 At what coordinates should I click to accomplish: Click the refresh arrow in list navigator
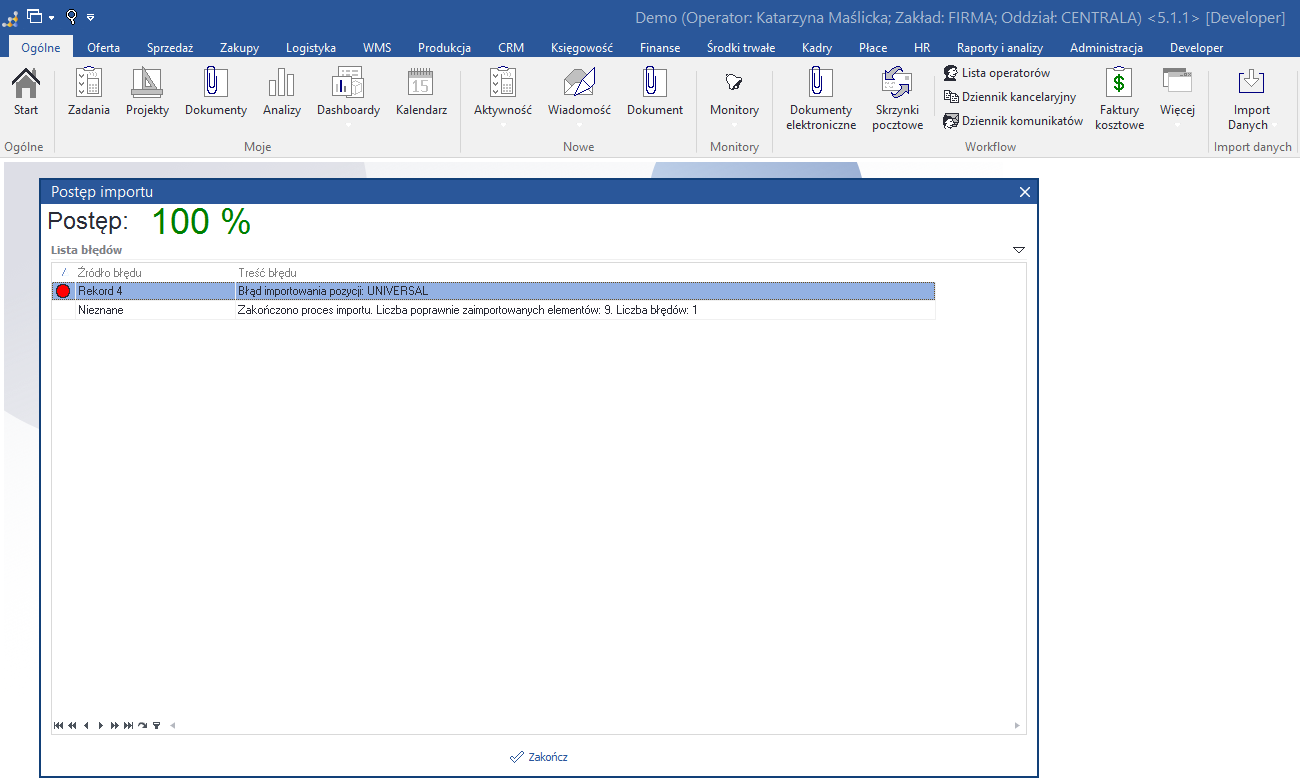[143, 725]
